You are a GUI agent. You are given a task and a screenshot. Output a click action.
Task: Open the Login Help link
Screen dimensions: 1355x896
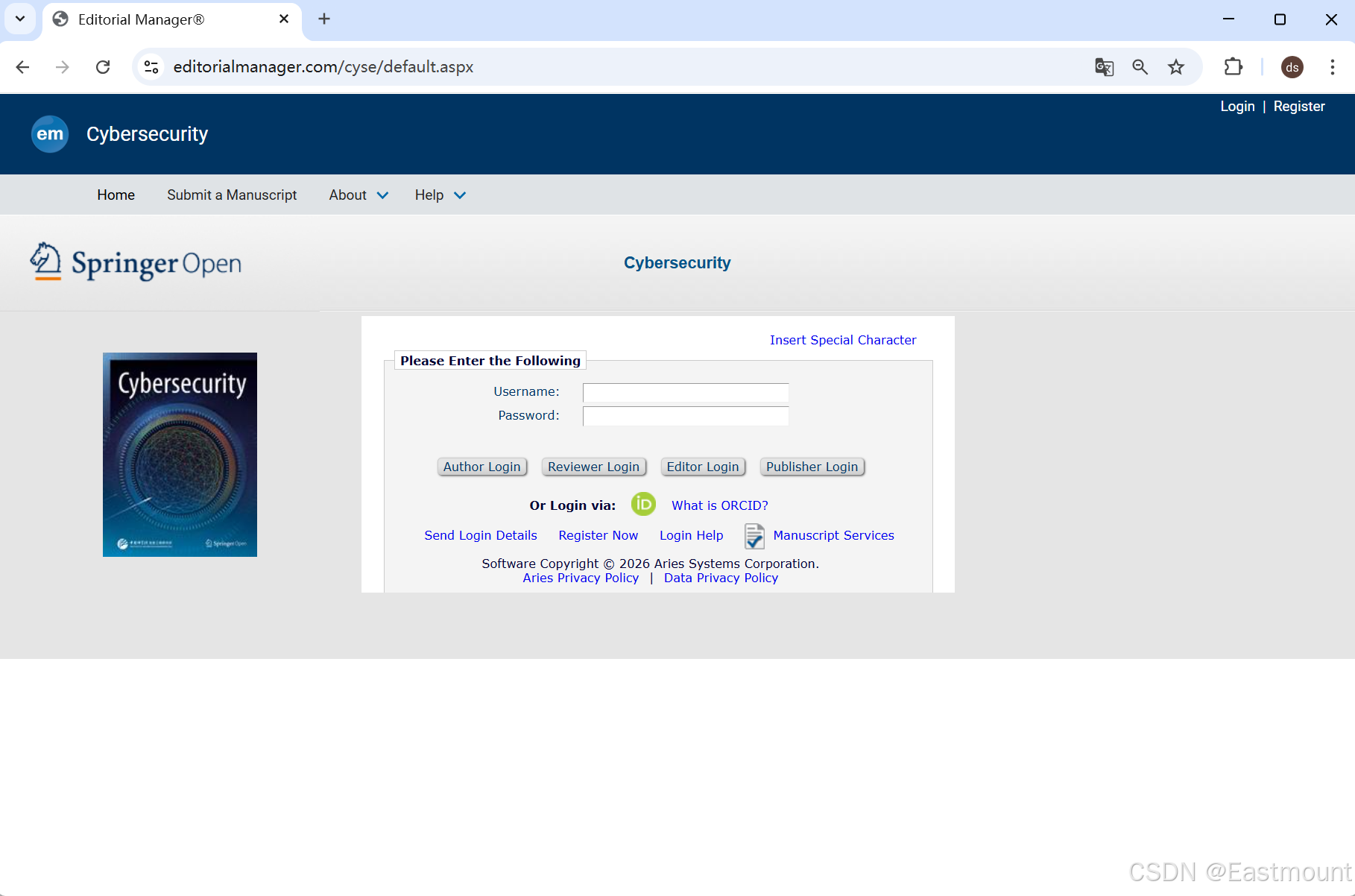pos(692,535)
